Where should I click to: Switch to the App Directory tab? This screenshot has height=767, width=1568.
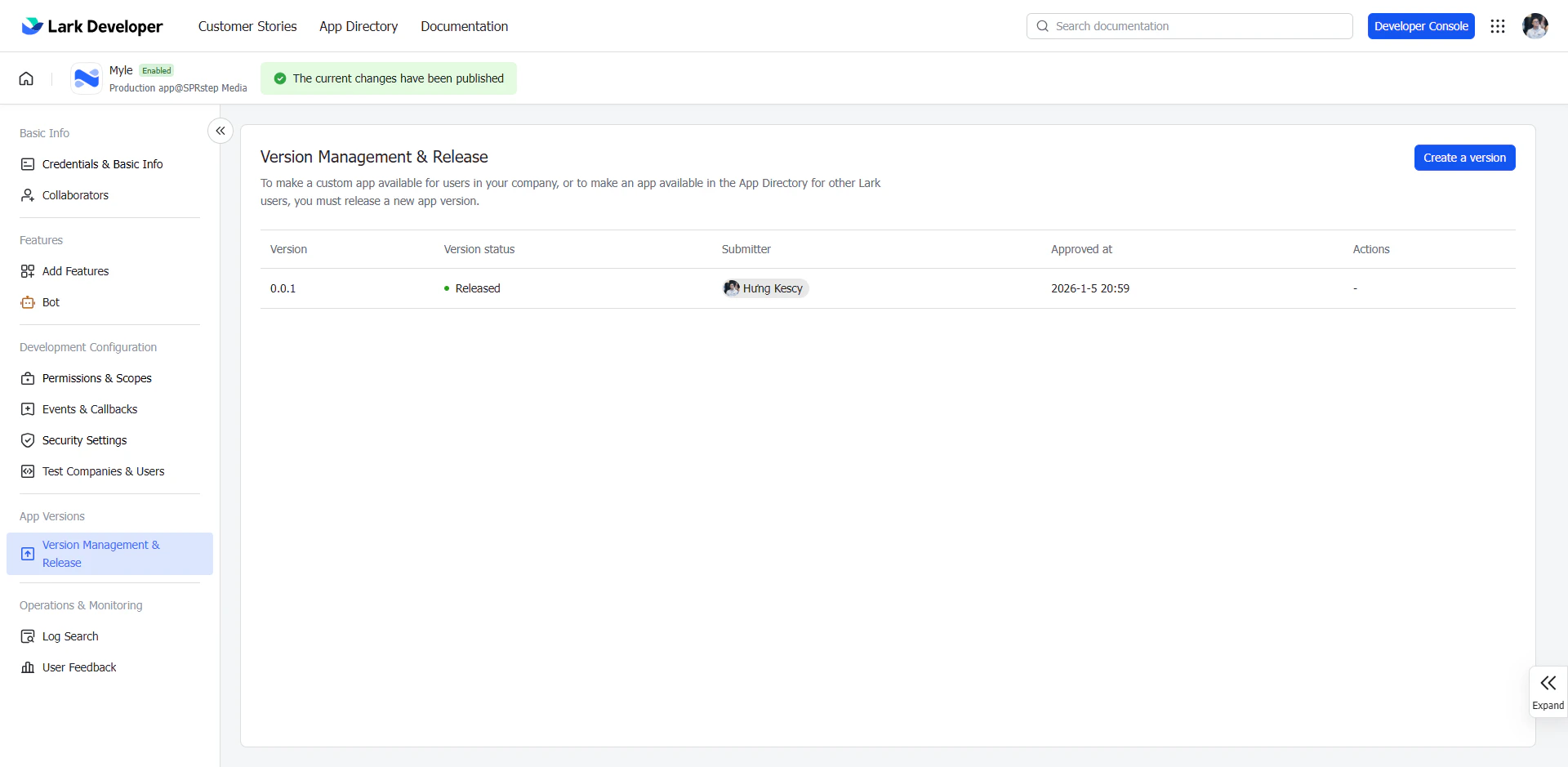pos(359,26)
